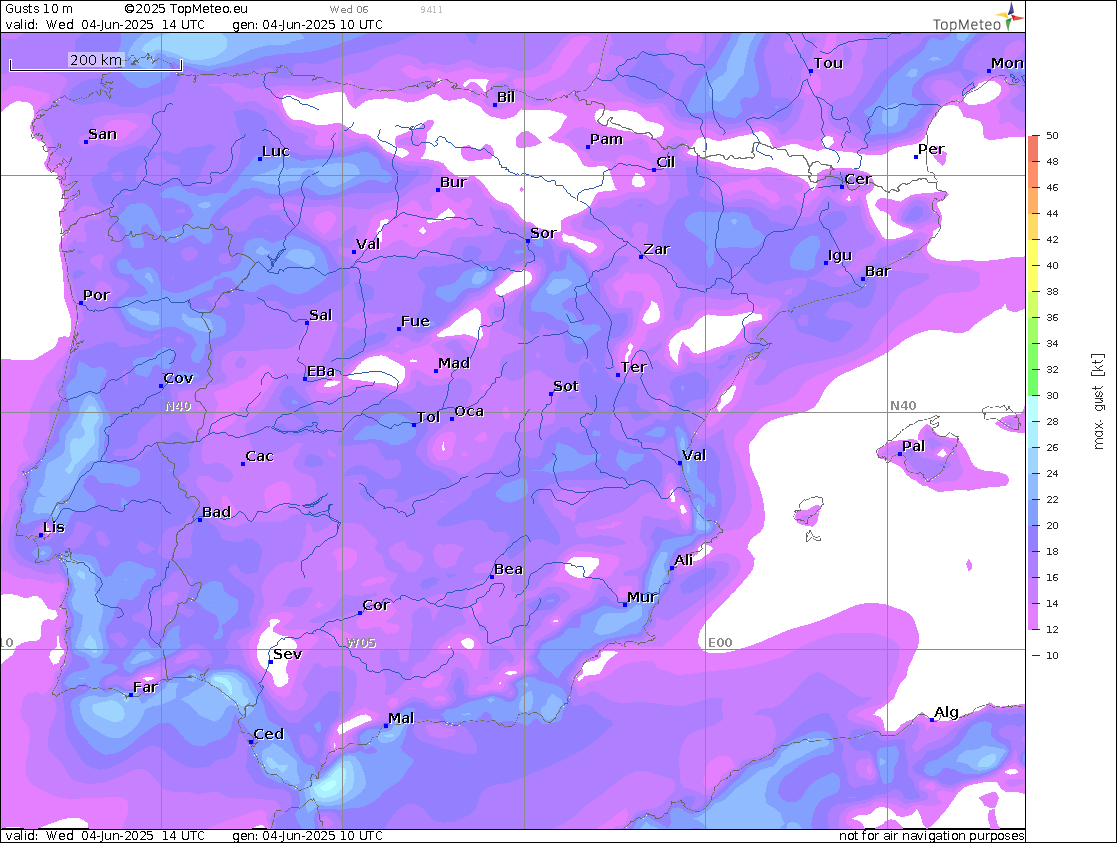Select the Bea city label

[509, 569]
